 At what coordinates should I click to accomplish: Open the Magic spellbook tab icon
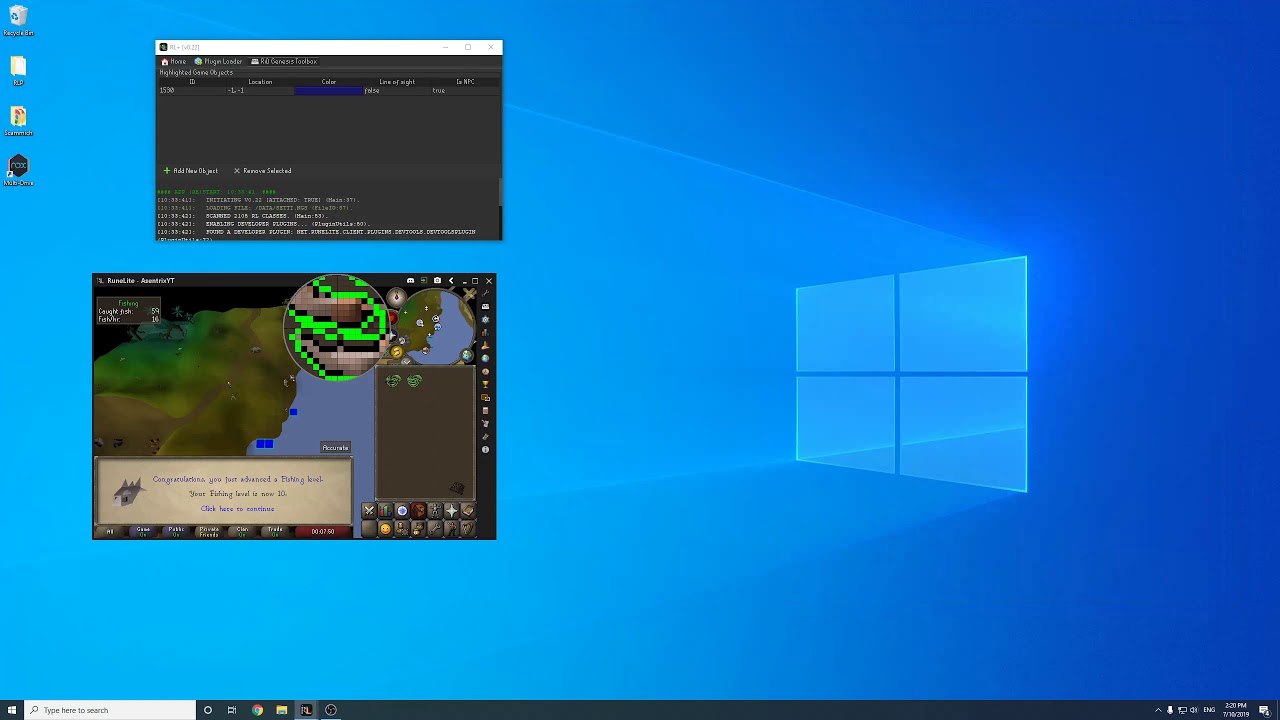(468, 510)
